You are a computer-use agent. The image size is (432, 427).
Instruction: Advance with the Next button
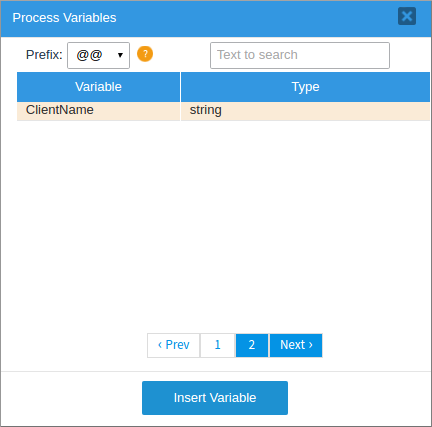coord(296,345)
